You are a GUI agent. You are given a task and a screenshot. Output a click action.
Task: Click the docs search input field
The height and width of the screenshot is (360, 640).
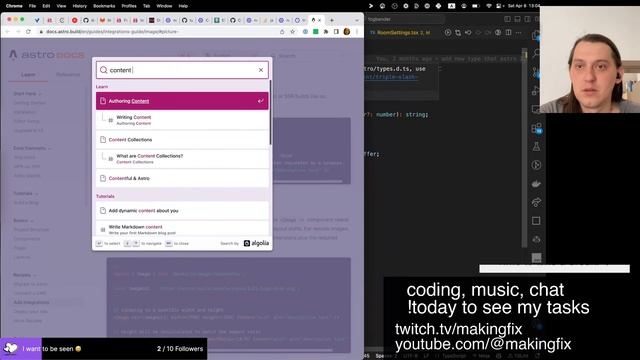pos(182,70)
